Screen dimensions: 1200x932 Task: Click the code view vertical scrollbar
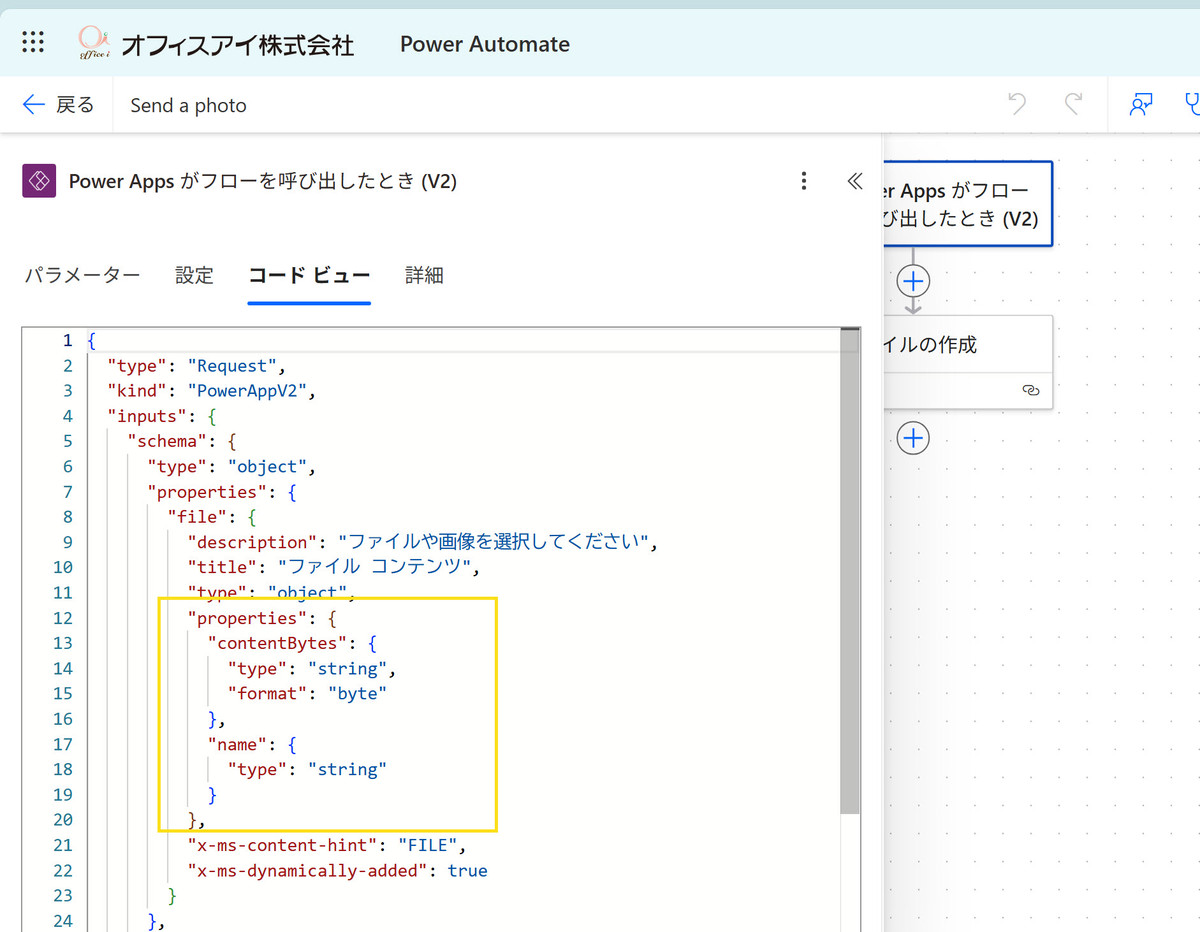coord(849,570)
